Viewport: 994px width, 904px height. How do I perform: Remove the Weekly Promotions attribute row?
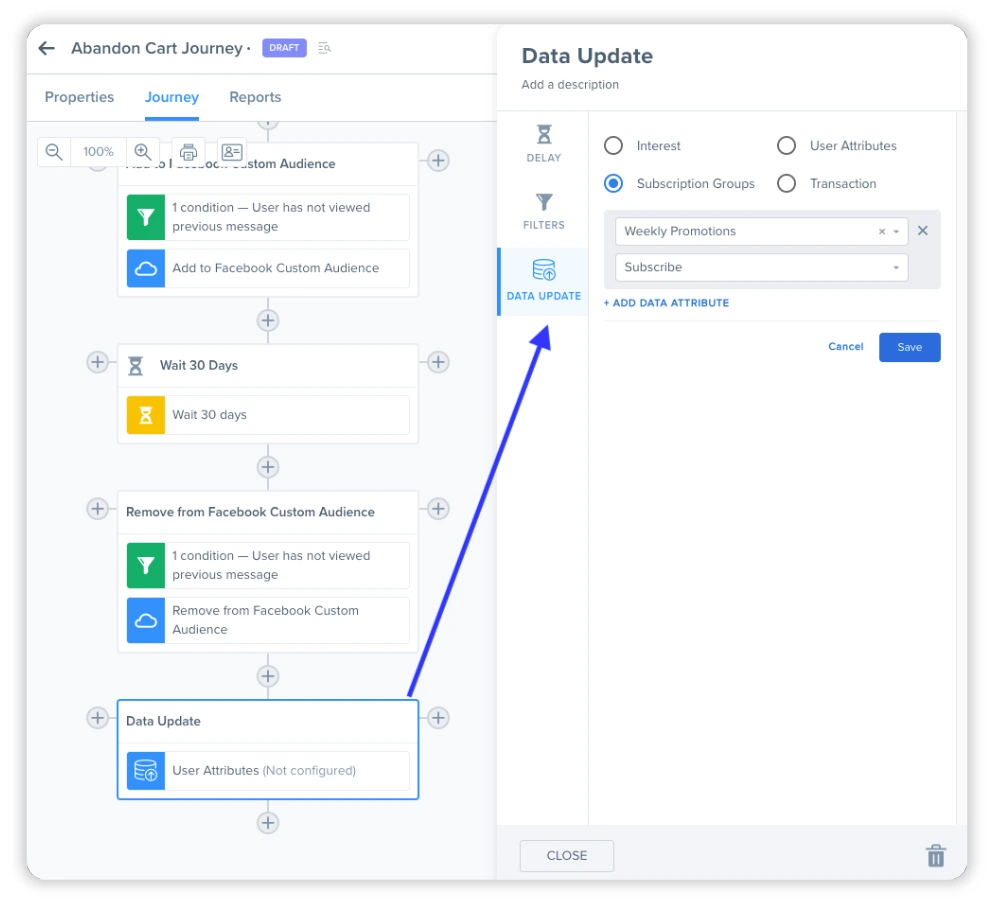point(923,231)
